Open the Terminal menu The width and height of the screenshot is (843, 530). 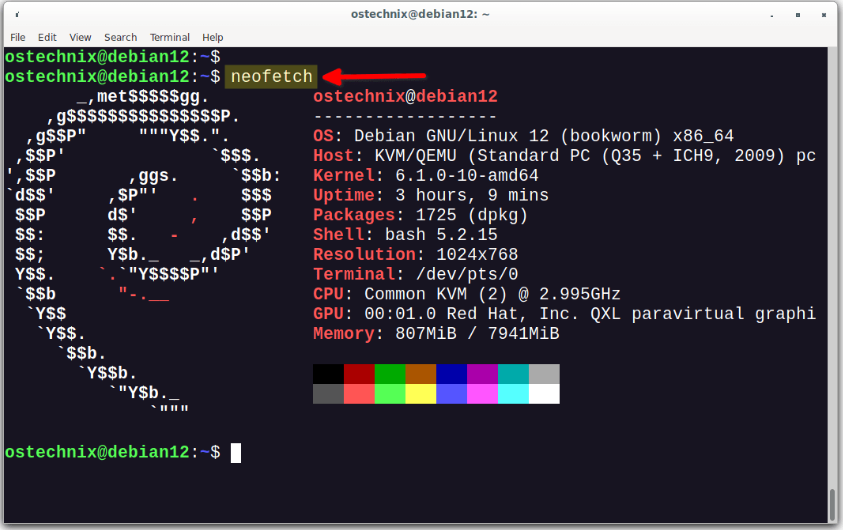(x=170, y=37)
